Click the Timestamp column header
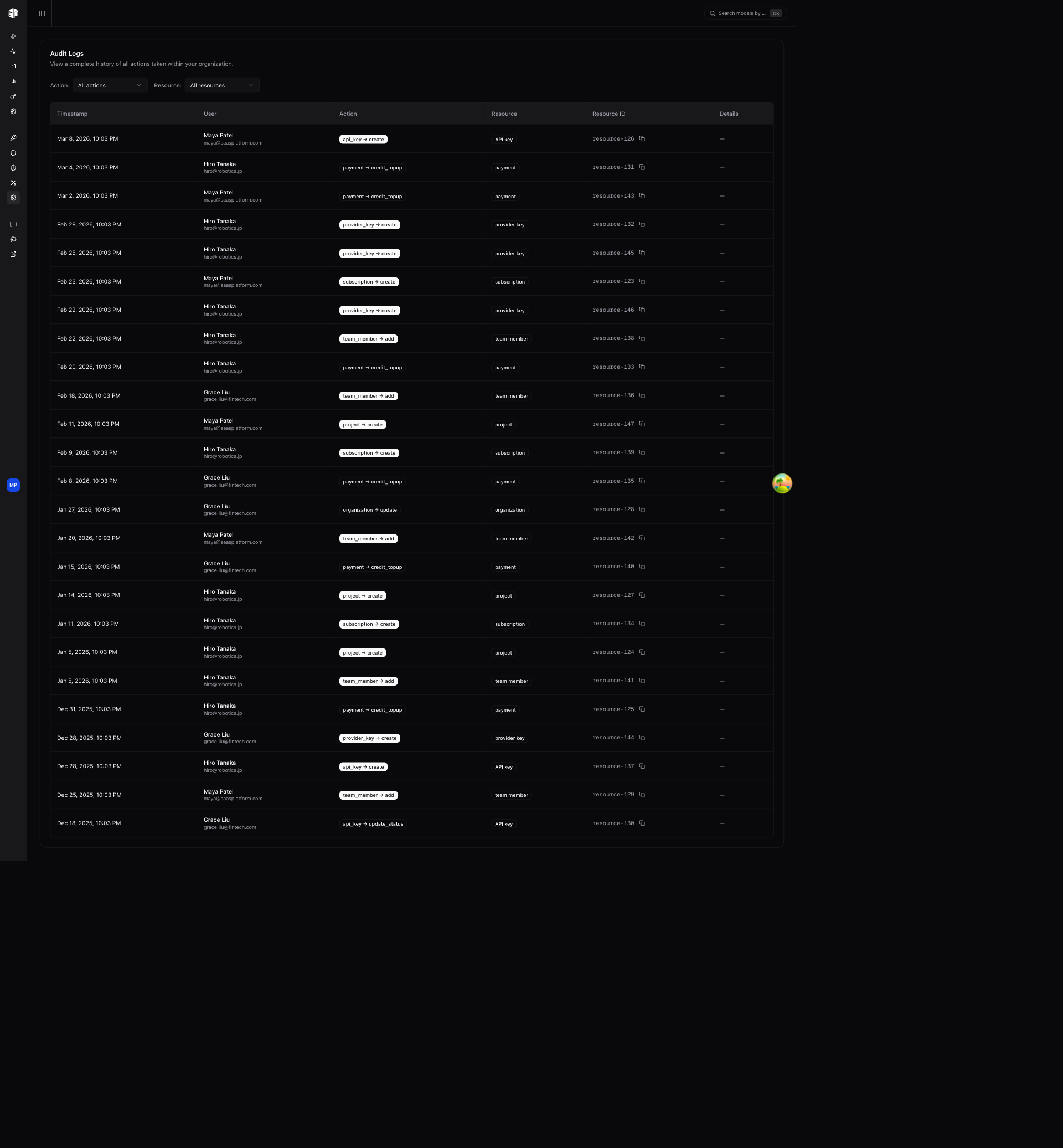This screenshot has width=1063, height=1148. [x=73, y=114]
